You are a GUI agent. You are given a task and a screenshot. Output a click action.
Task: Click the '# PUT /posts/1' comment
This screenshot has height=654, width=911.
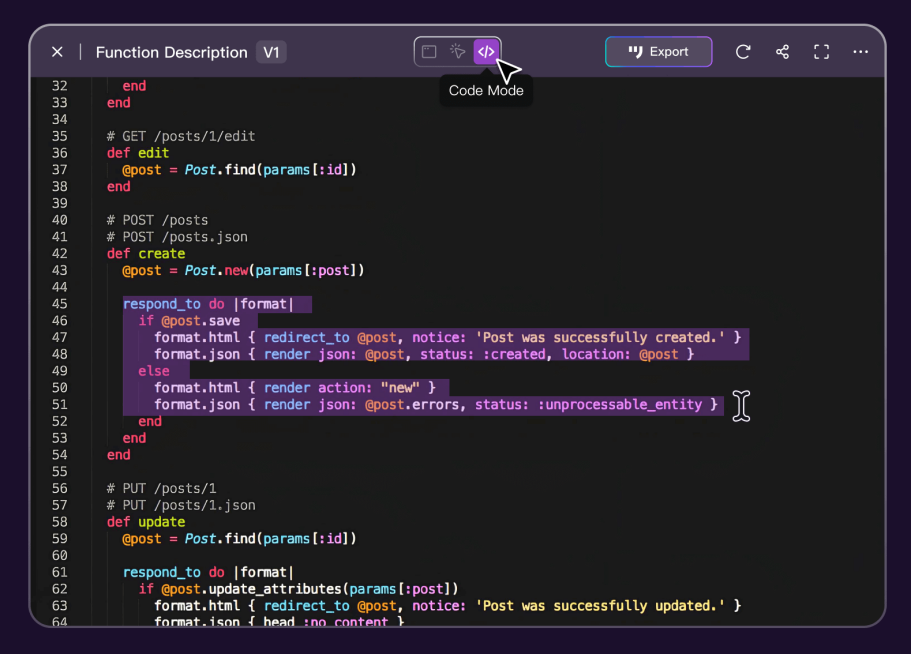click(162, 488)
